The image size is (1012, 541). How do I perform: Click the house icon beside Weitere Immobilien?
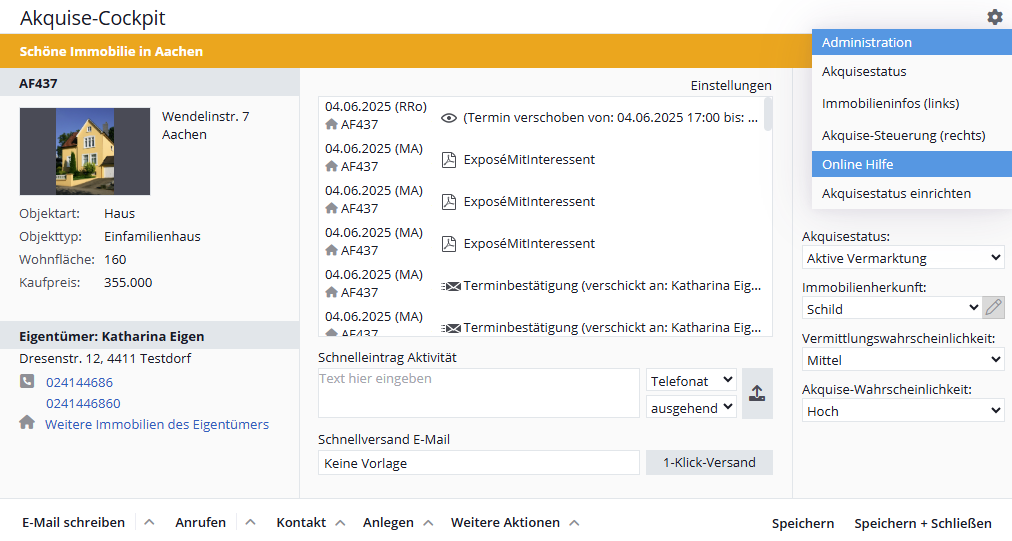pos(27,424)
